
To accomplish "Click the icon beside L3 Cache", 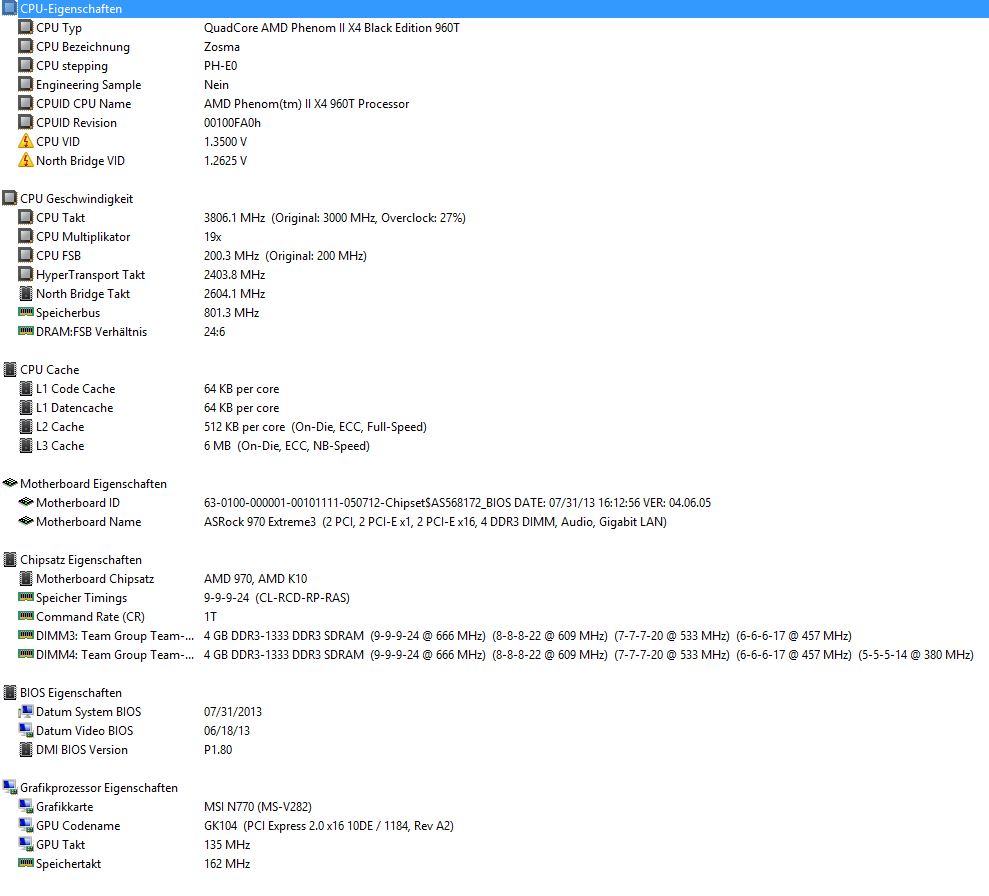I will [25, 445].
